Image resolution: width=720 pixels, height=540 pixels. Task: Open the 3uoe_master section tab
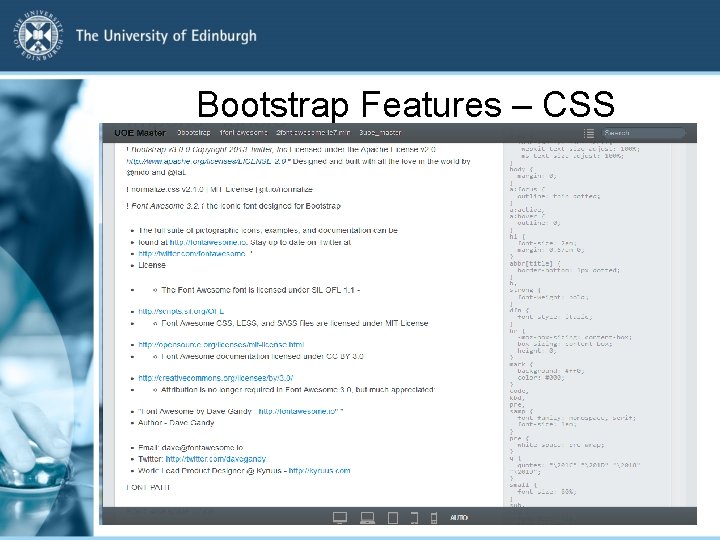pyautogui.click(x=380, y=133)
